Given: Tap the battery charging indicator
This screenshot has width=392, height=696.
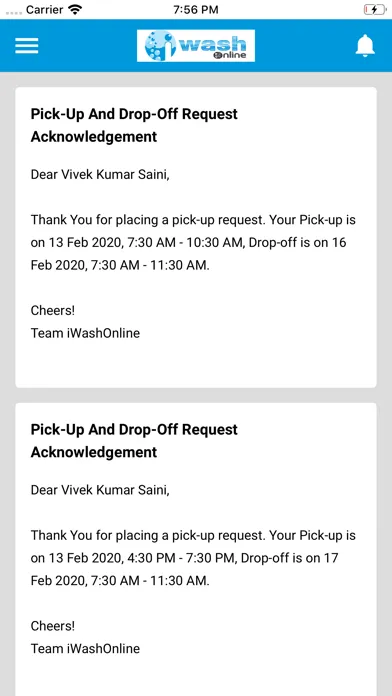Looking at the screenshot, I should (375, 10).
